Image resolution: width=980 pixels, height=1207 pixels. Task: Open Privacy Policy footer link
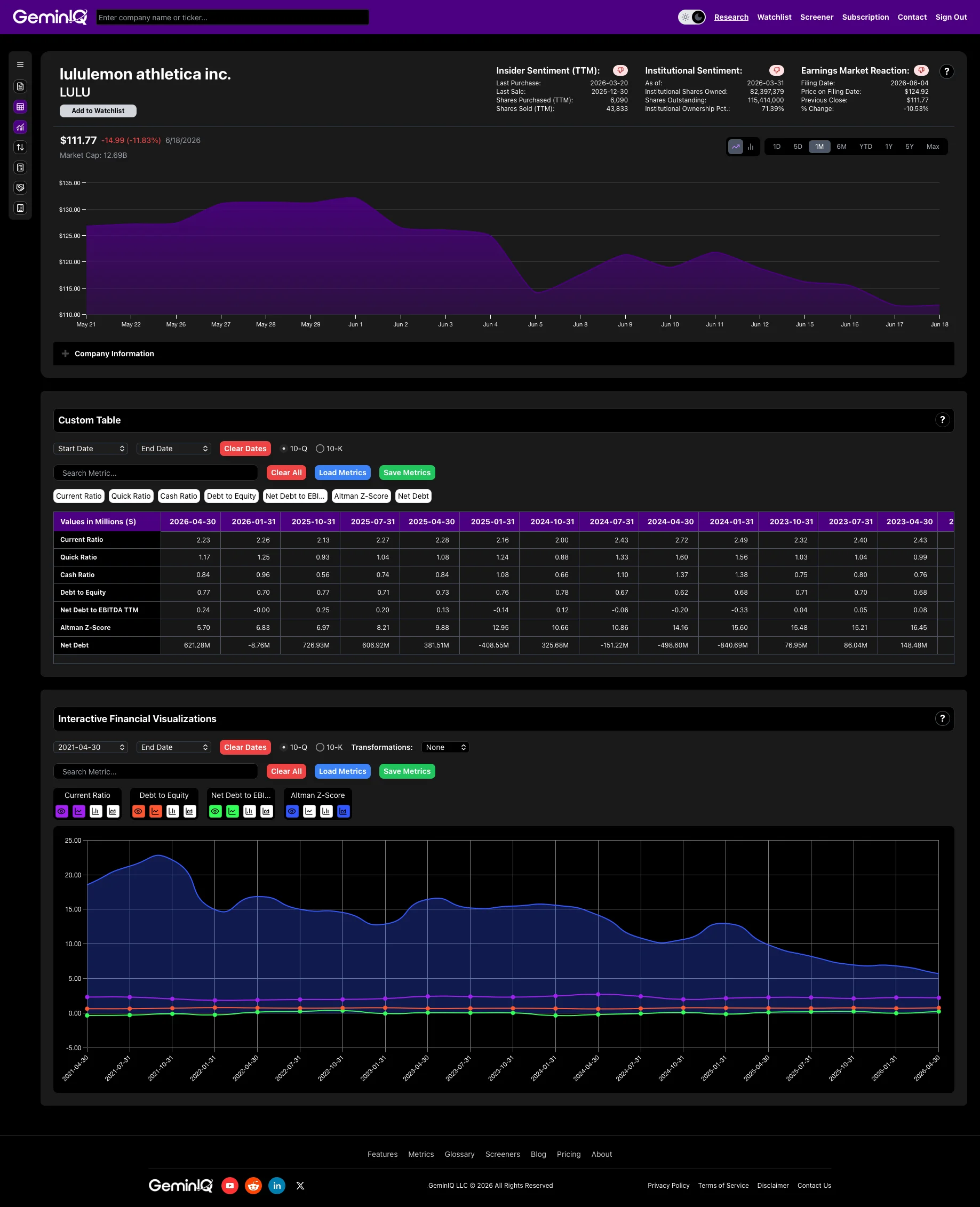coord(668,1186)
